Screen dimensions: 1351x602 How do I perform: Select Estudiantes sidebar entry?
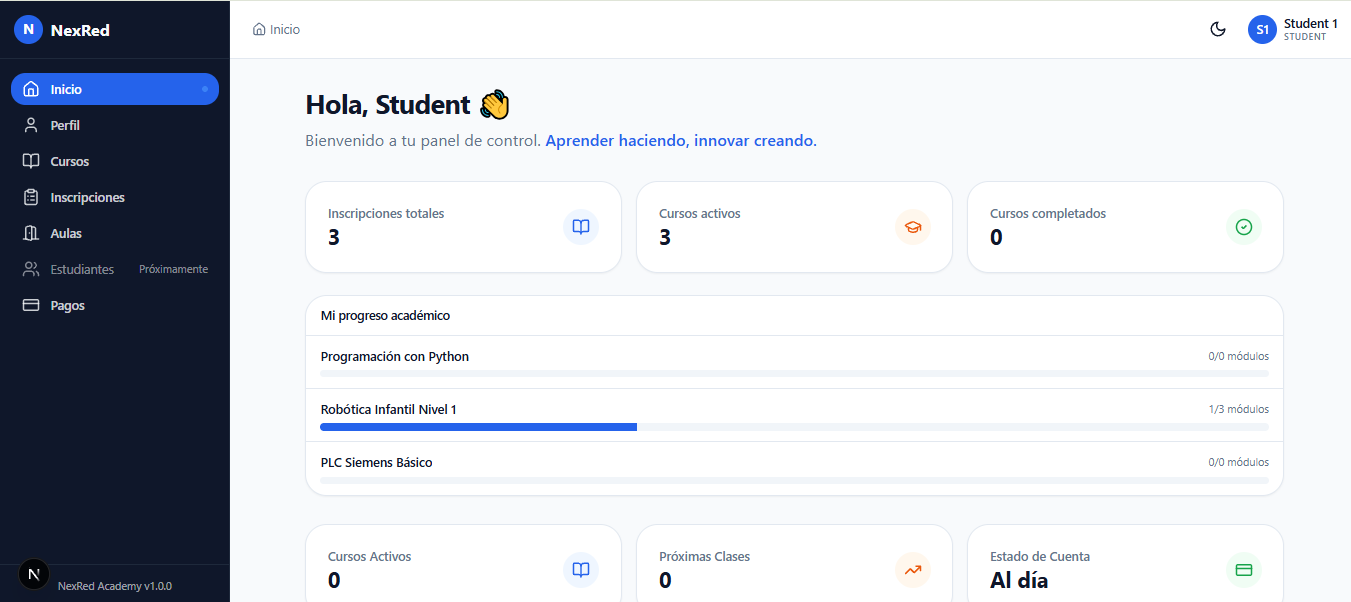click(115, 269)
